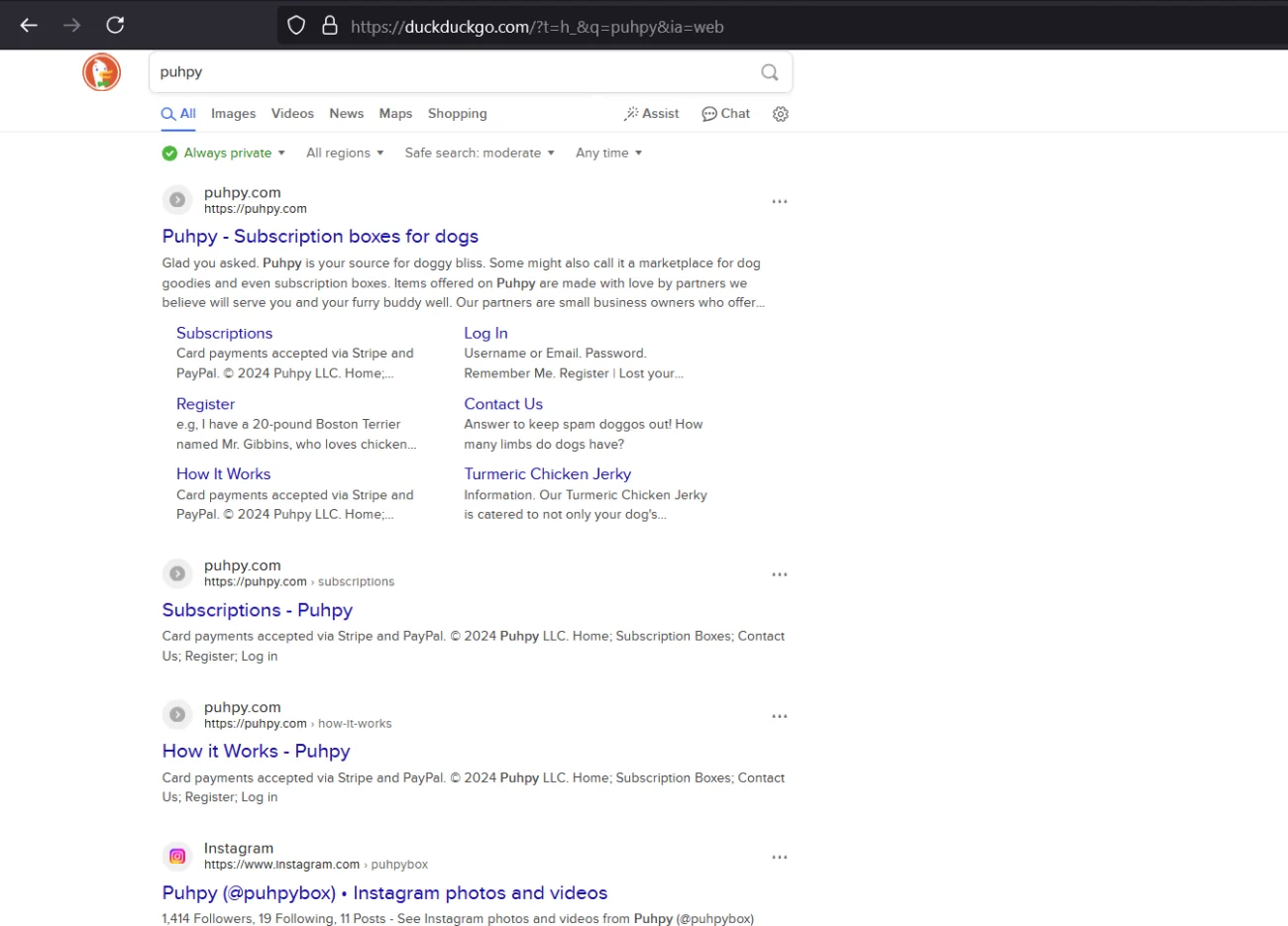The height and width of the screenshot is (926, 1288).
Task: Open more options for Subscriptions - Puhpy result
Action: point(780,574)
